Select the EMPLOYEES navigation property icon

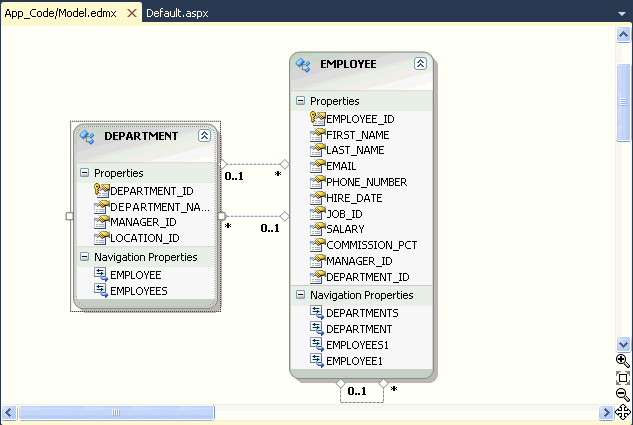(101, 290)
